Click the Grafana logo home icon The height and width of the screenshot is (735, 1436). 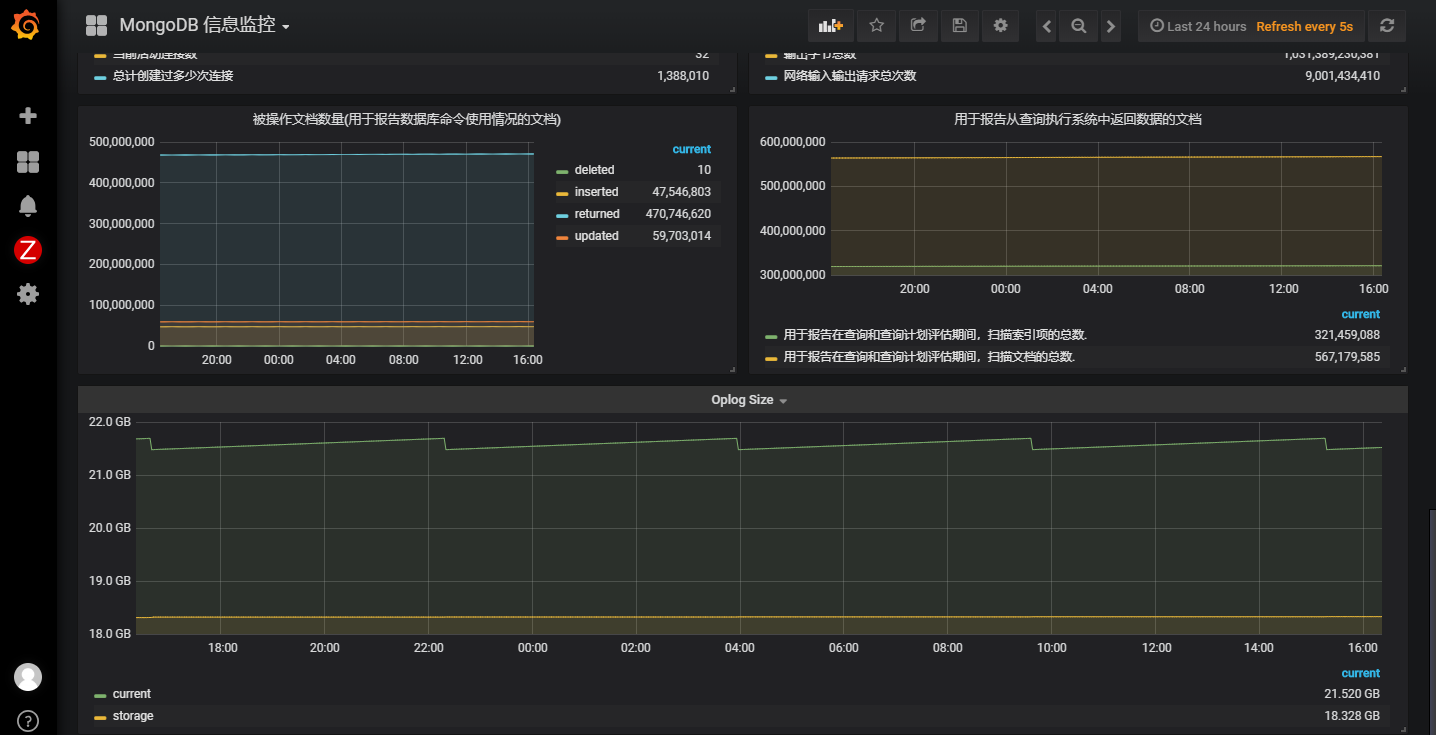[x=26, y=25]
